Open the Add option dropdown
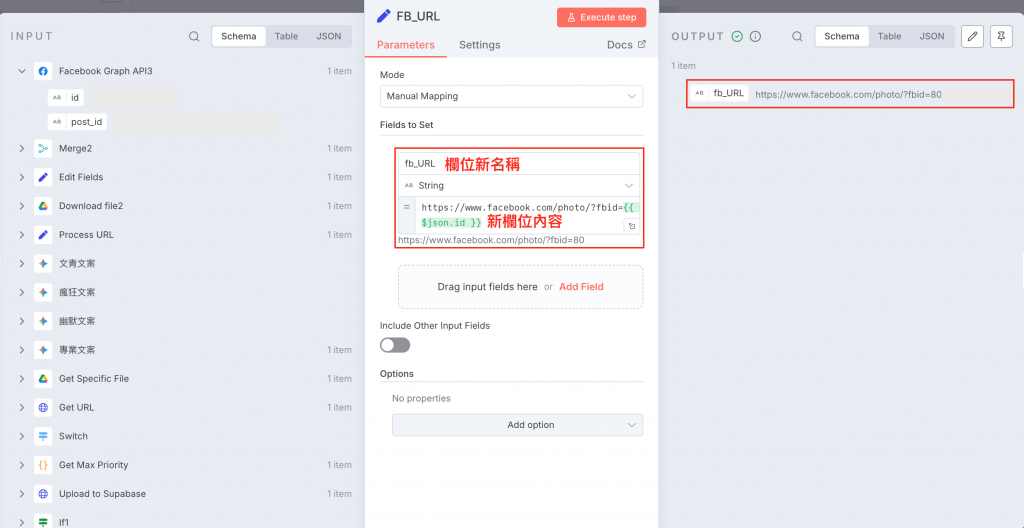Screen dimensions: 1024x528 [517, 425]
